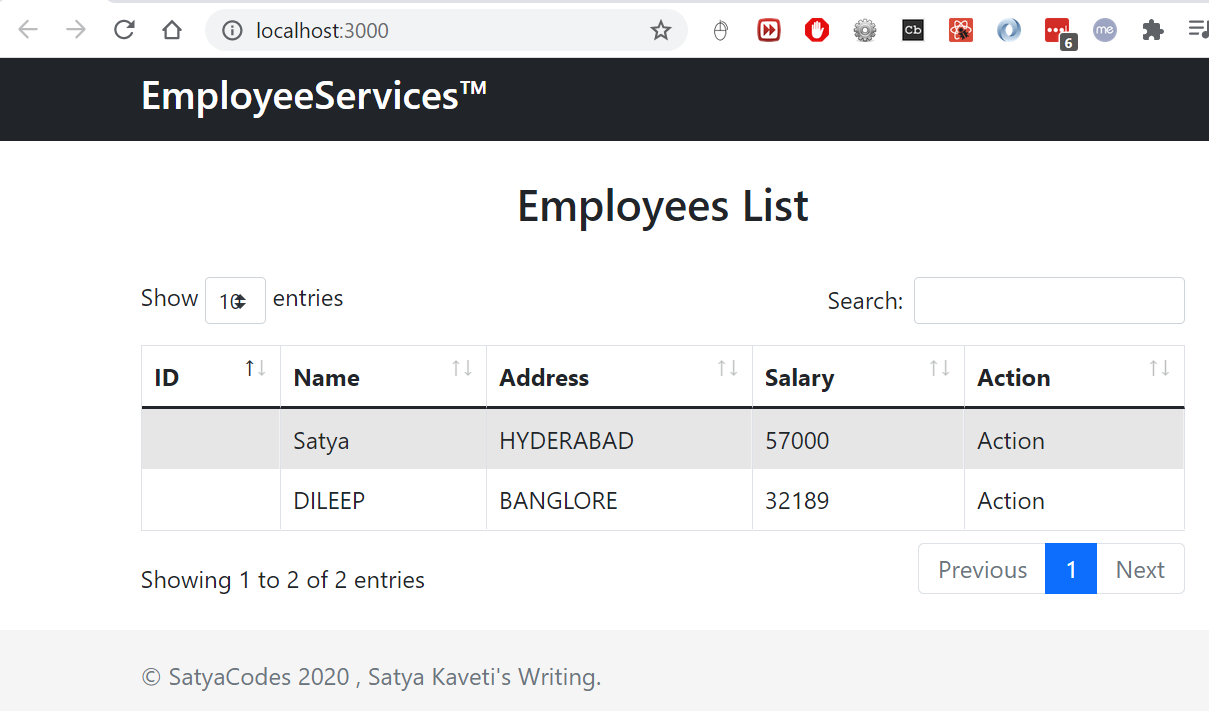Click the black Cb extension icon
The width and height of the screenshot is (1209, 711).
click(x=912, y=30)
